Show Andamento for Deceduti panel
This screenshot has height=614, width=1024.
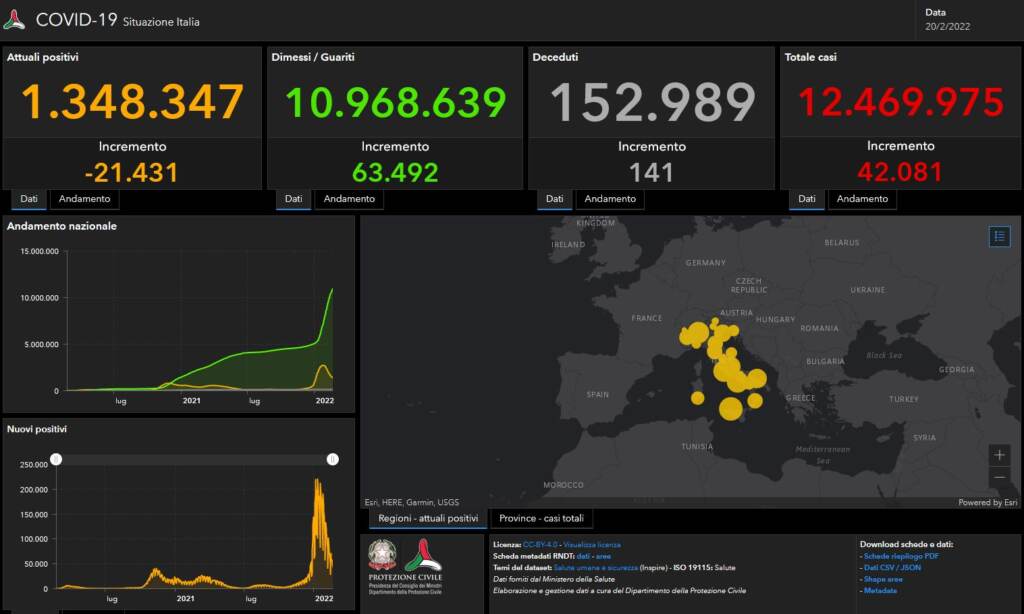[610, 199]
